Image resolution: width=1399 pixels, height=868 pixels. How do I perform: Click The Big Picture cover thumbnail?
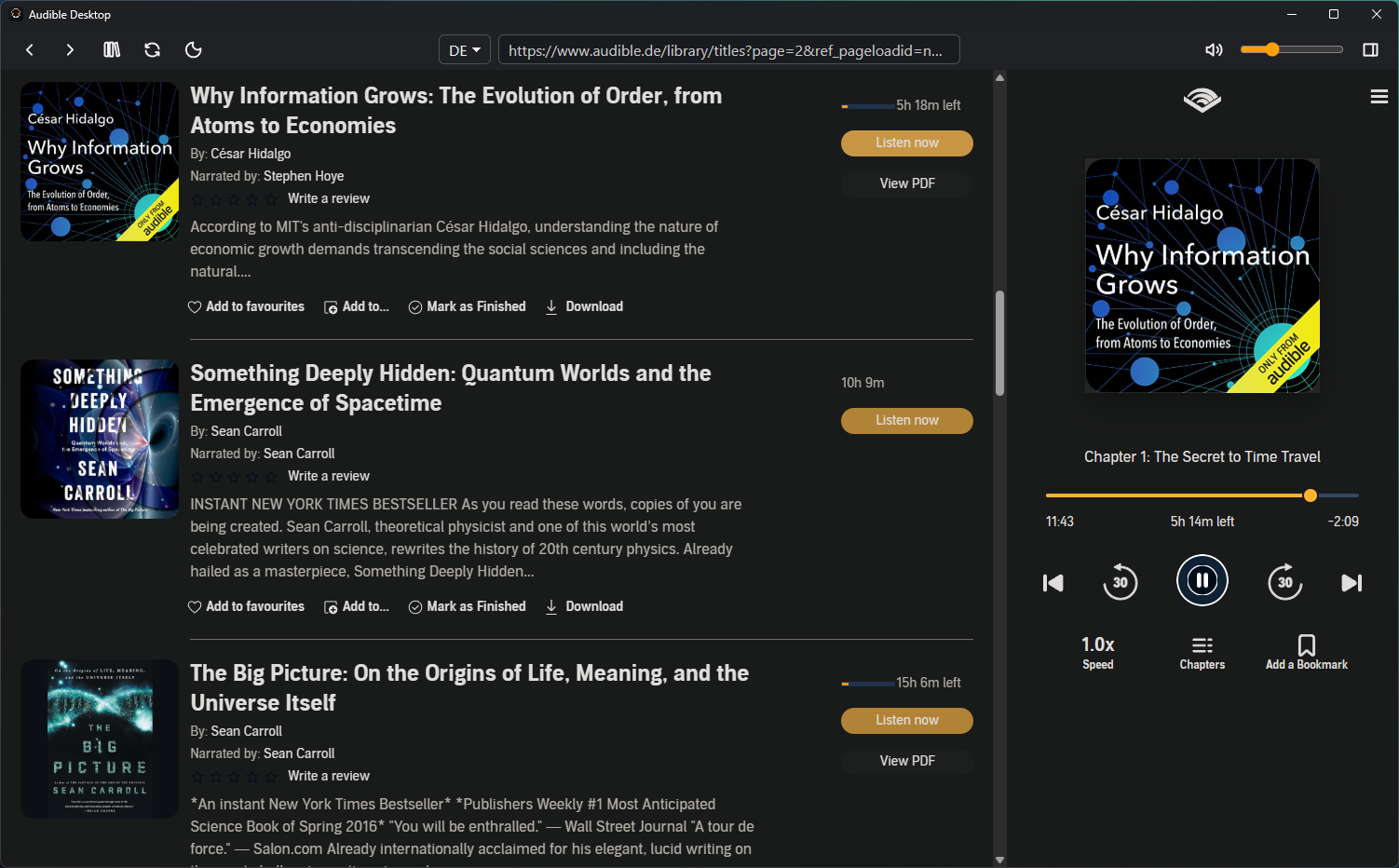[x=100, y=739]
